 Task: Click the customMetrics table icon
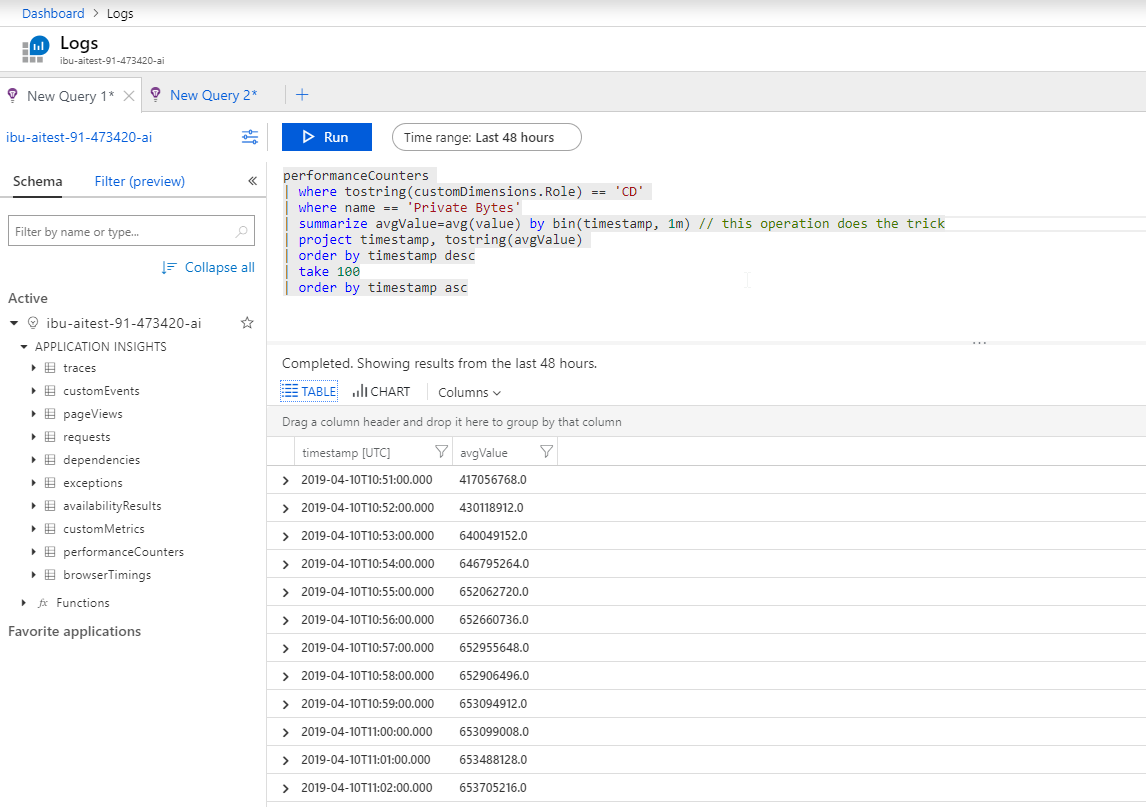point(50,528)
